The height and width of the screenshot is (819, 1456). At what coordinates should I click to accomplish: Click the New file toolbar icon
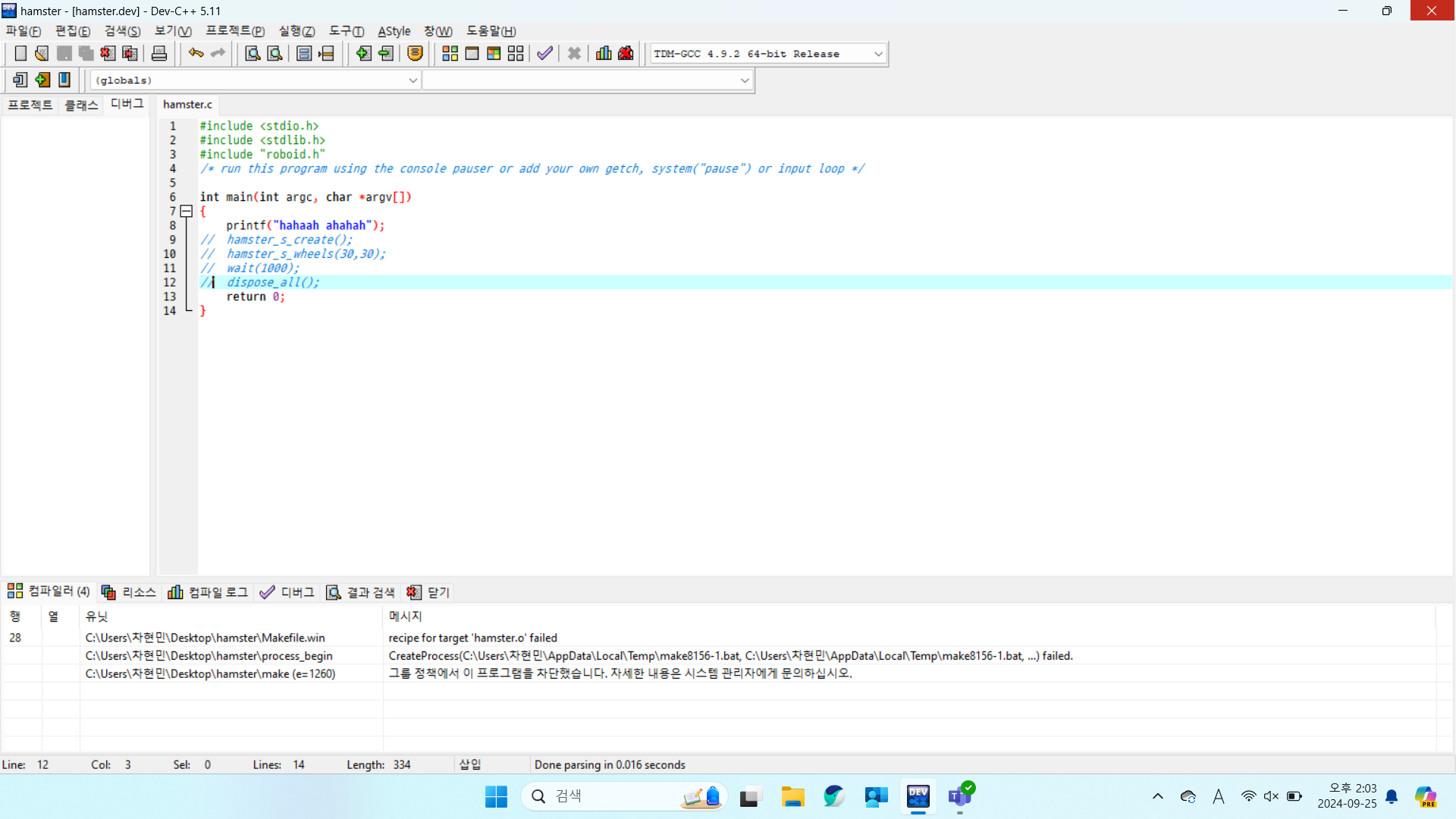click(20, 53)
